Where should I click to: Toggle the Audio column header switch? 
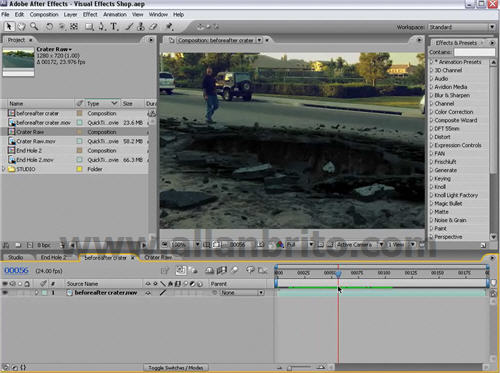point(13,284)
